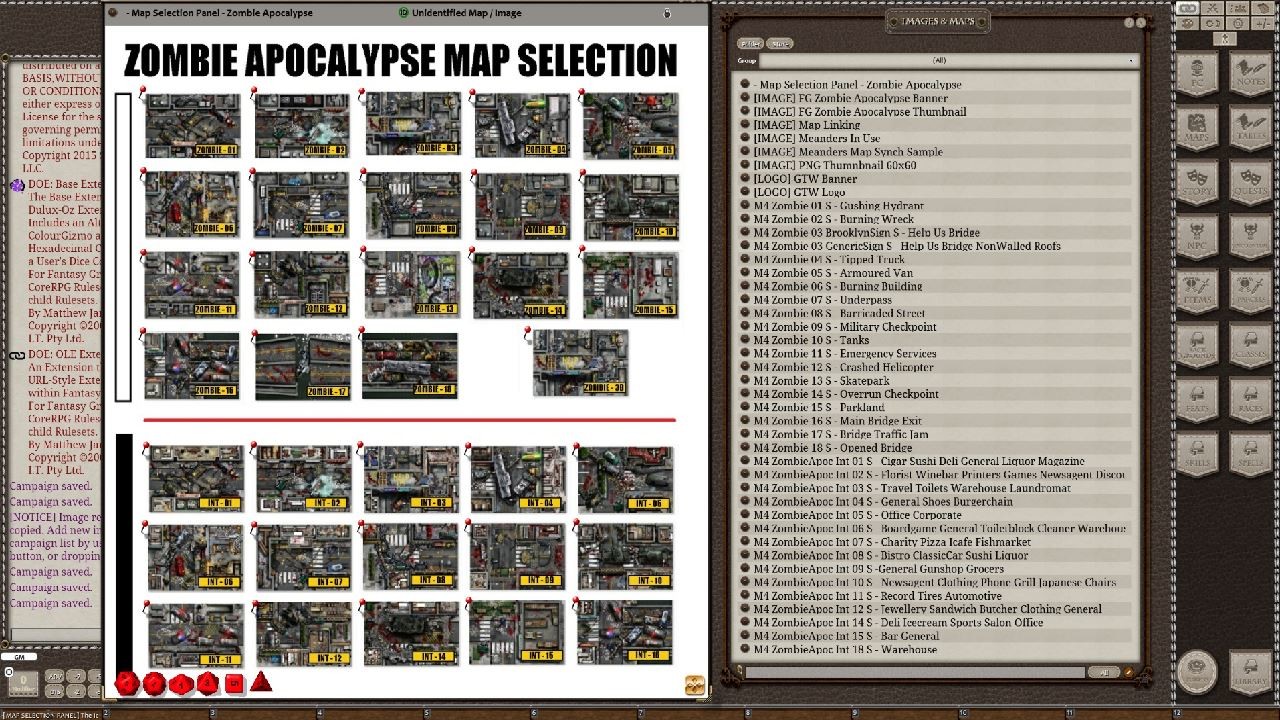Open the Skills sidebar button
1280x720 pixels.
pyautogui.click(x=1197, y=453)
